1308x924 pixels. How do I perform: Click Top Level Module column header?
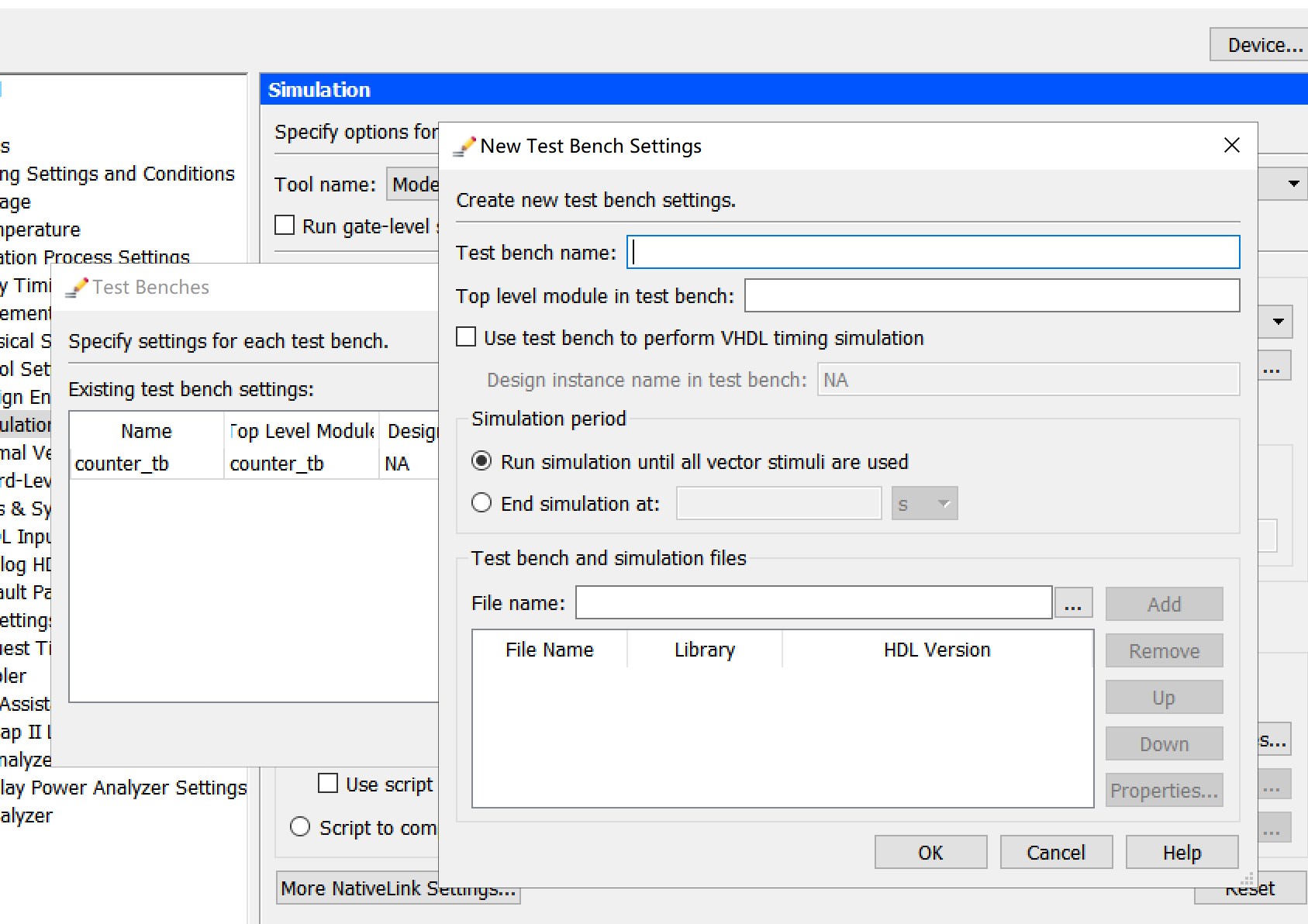tap(302, 431)
